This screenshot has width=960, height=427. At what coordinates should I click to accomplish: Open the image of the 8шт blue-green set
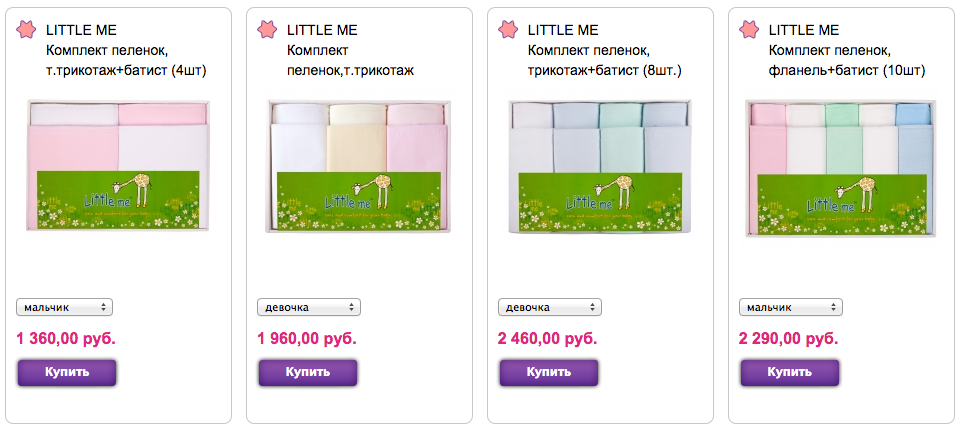[x=600, y=167]
